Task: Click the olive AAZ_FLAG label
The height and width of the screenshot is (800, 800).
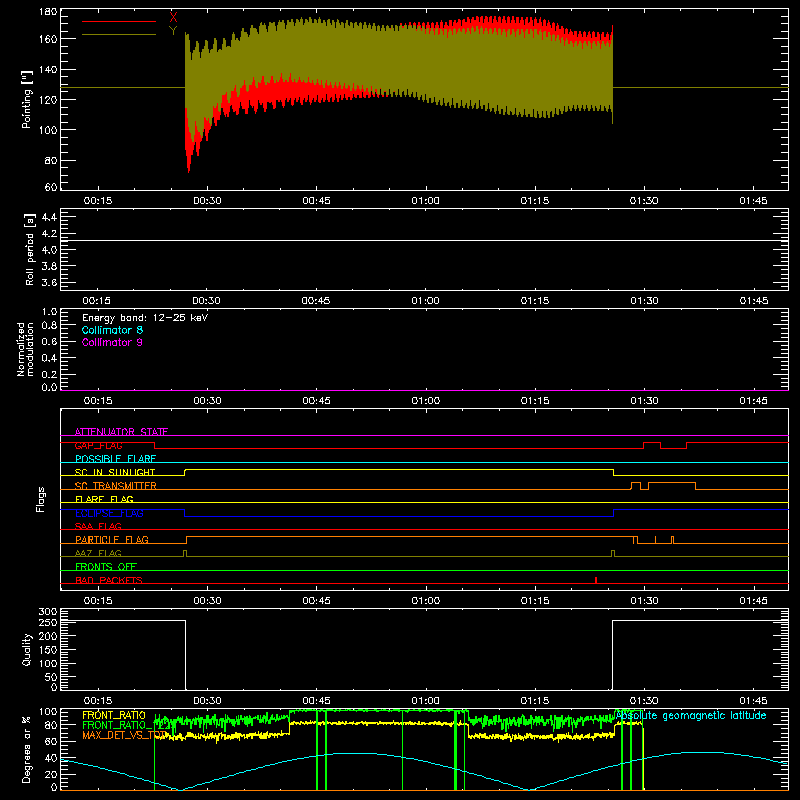Action: pos(98,553)
